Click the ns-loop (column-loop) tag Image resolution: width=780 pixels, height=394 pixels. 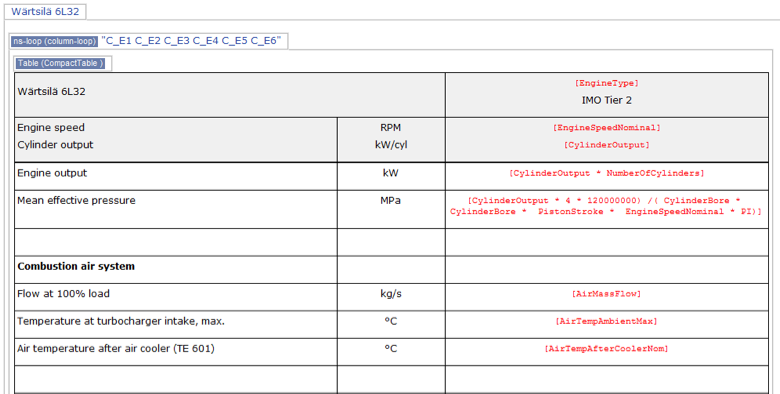coord(54,41)
